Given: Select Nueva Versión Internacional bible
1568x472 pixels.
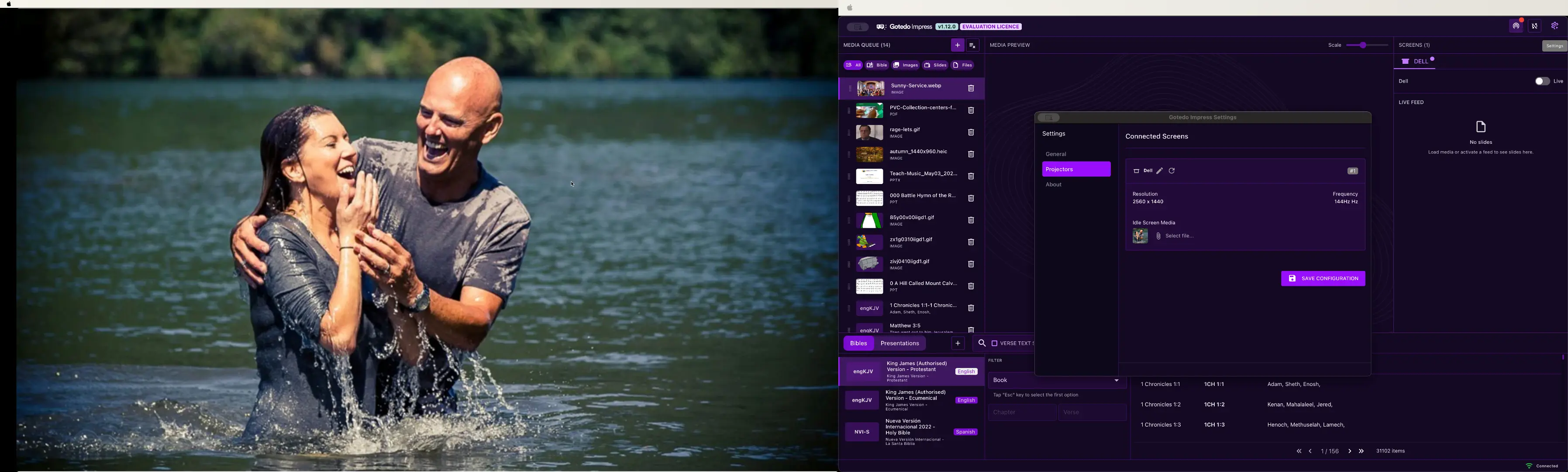Looking at the screenshot, I should pyautogui.click(x=911, y=432).
